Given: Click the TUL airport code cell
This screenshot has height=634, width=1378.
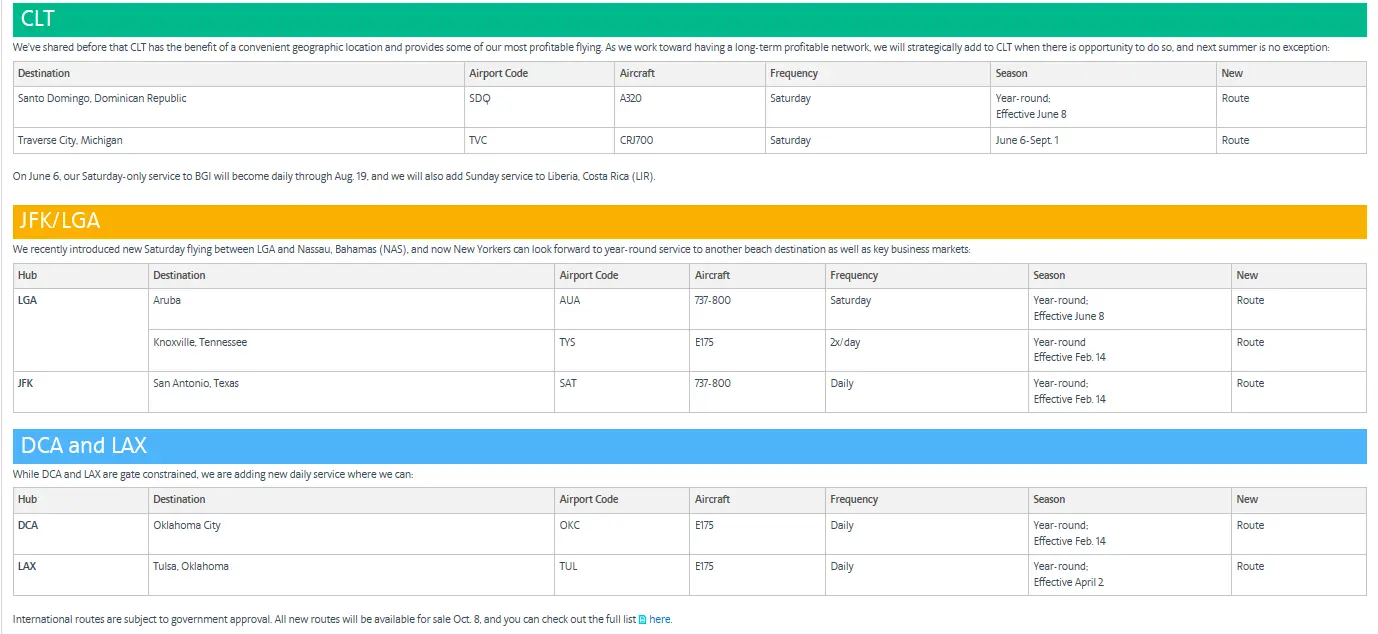Looking at the screenshot, I should coord(568,567).
